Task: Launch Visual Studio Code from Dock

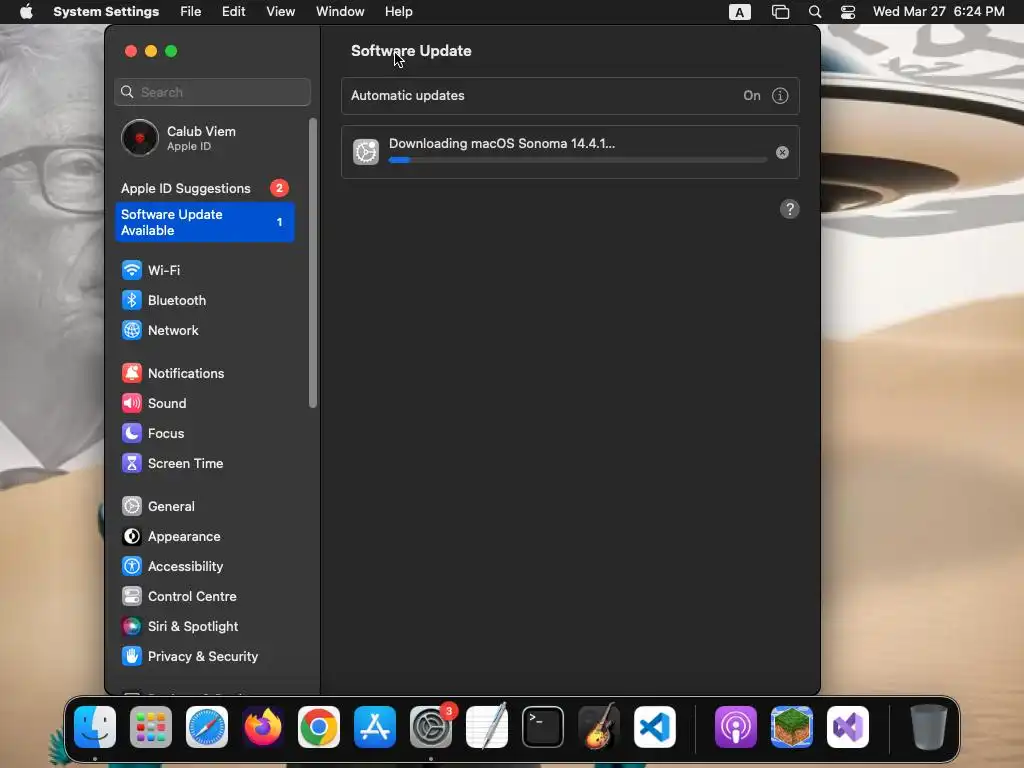Action: tap(655, 727)
